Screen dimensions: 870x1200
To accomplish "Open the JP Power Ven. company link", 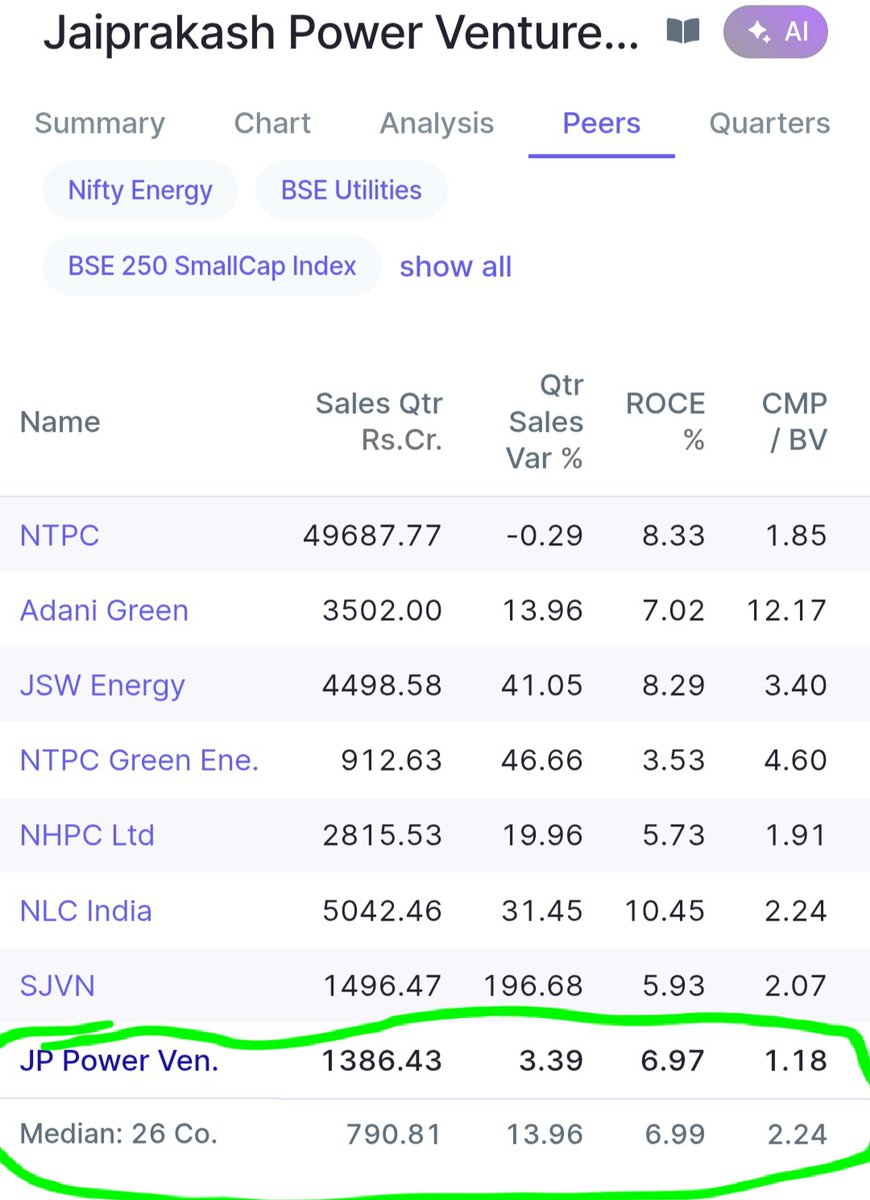I will [119, 1060].
